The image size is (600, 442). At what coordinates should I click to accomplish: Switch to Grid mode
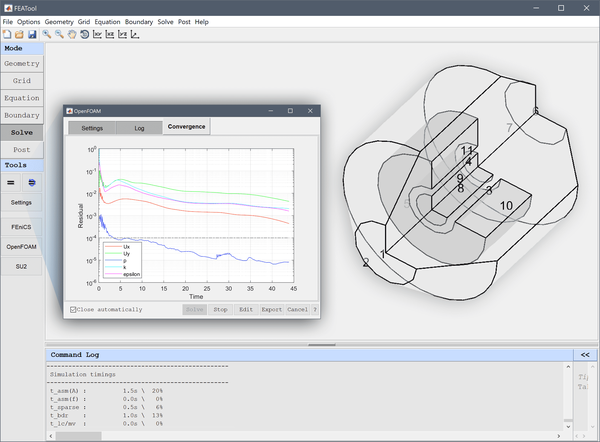22,81
